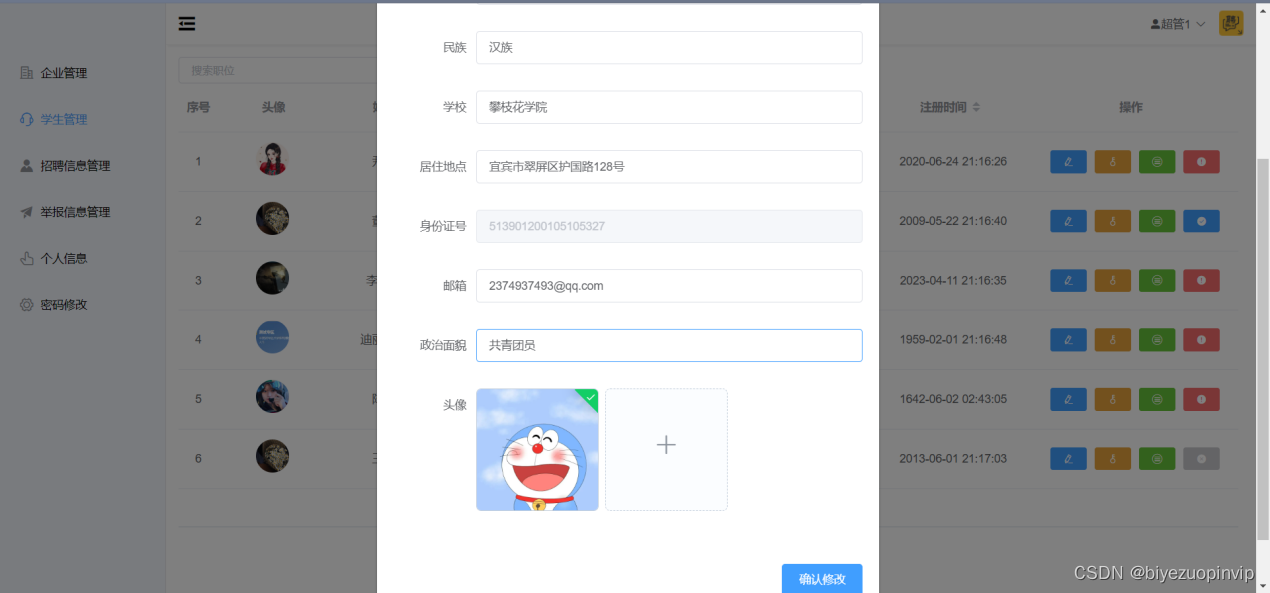This screenshot has width=1270, height=593.
Task: Click the disabled 身份证号 field
Action: pos(669,226)
